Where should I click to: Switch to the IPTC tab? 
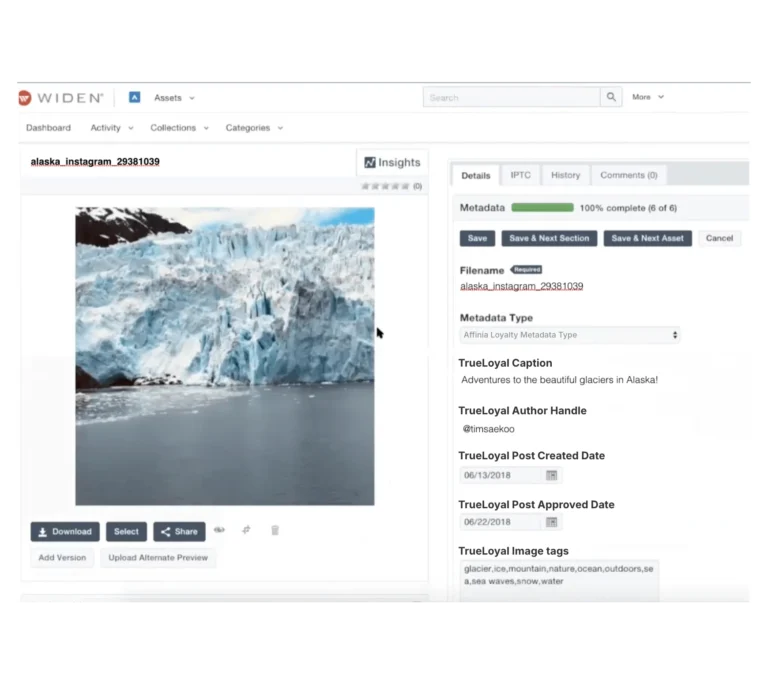tap(520, 175)
